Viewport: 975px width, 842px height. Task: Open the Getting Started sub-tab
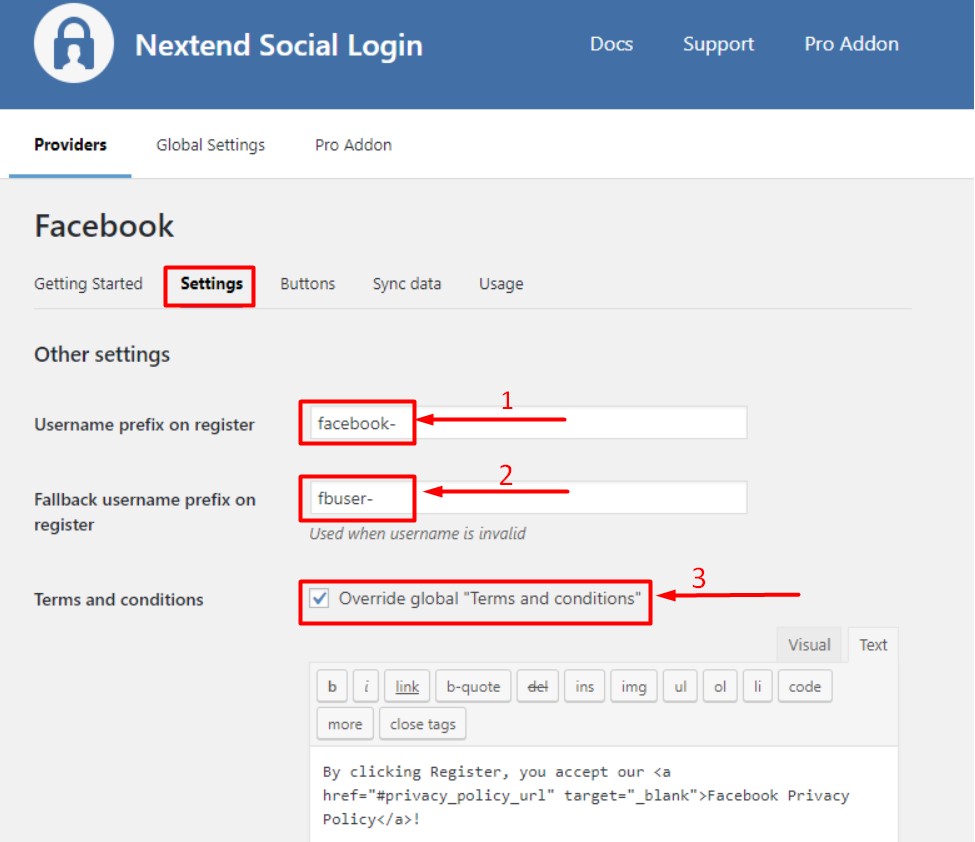88,284
